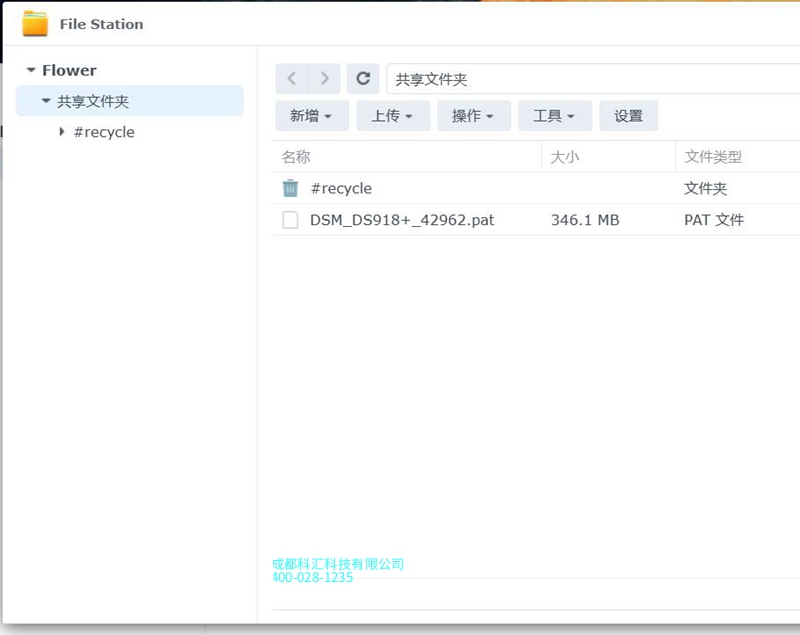This screenshot has height=635, width=800.
Task: Click the 设置 button
Action: 628,116
